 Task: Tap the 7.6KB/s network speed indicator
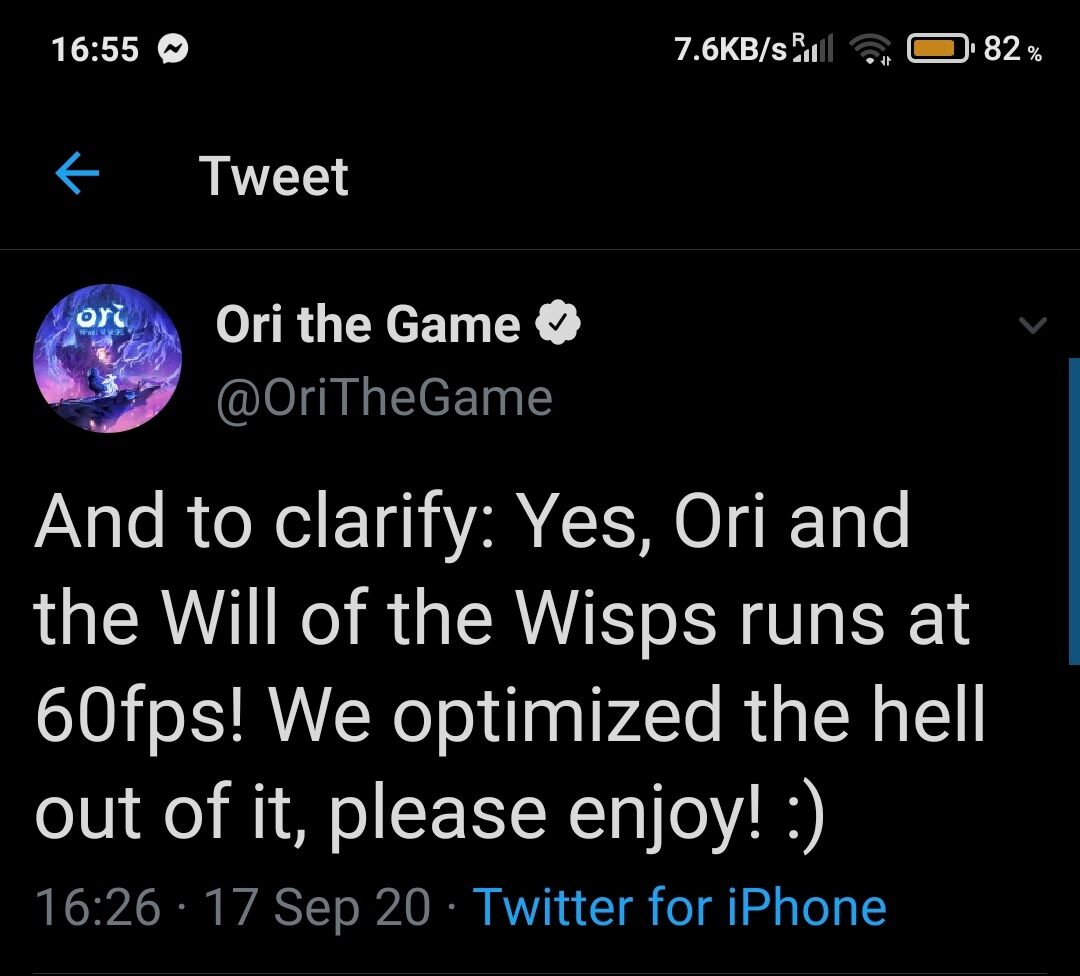[x=730, y=49]
